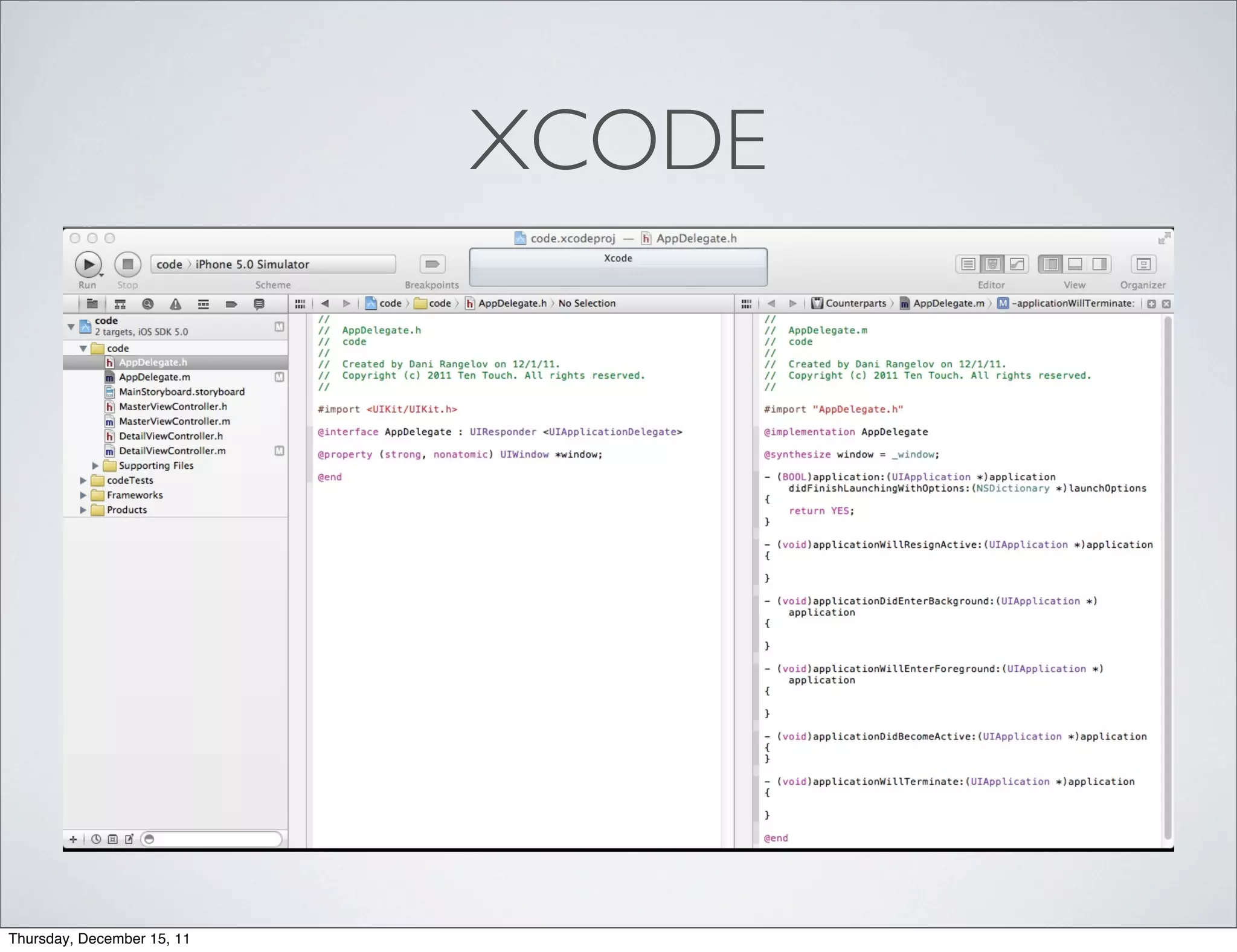Open the Counterparts menu in assistant jump bar
Viewport: 1237px width, 952px height.
pos(849,303)
